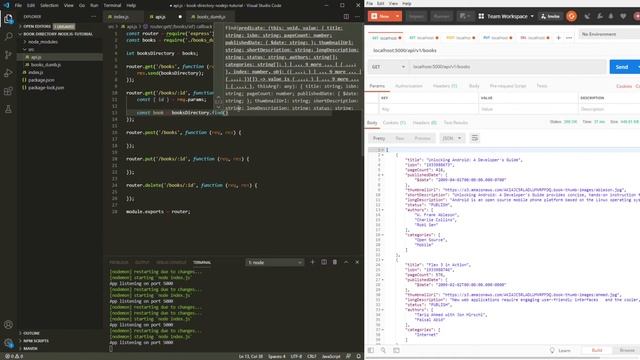Click the heart icon in Postman header
640x360 pixels.
pyautogui.click(x=623, y=16)
